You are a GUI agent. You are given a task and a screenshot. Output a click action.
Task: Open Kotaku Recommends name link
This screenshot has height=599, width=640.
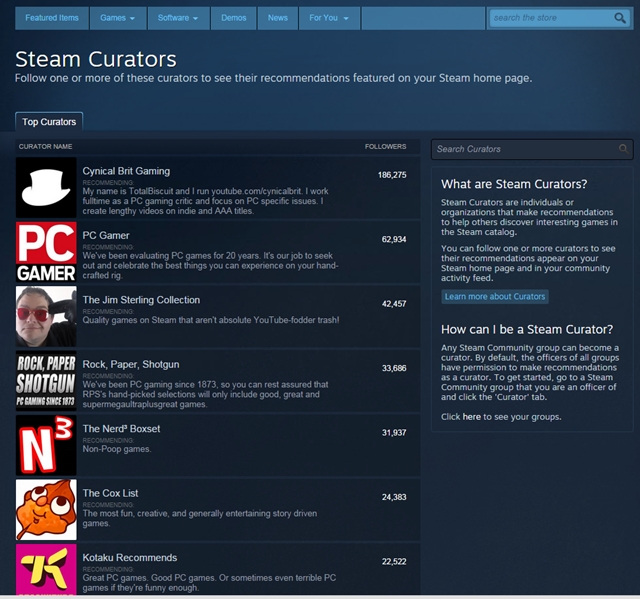tap(129, 558)
